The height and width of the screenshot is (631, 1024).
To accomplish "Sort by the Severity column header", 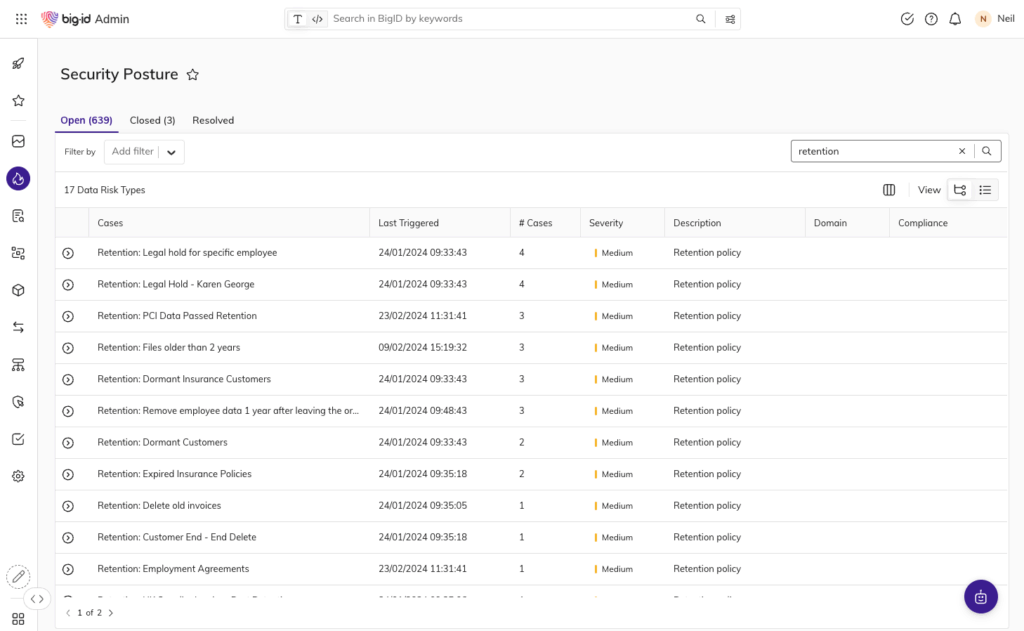I will point(606,223).
